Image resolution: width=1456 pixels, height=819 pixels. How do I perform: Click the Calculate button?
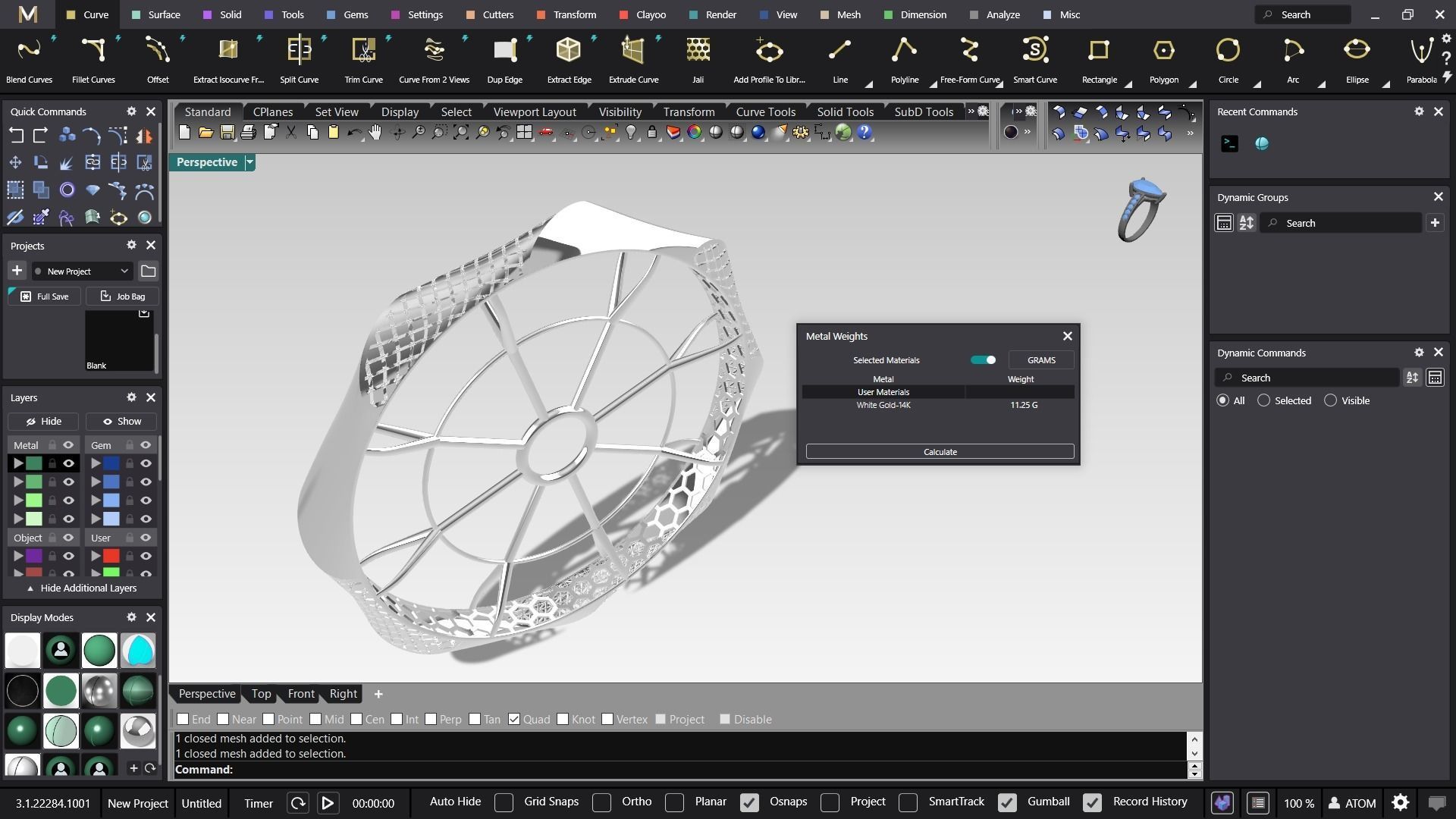940,452
